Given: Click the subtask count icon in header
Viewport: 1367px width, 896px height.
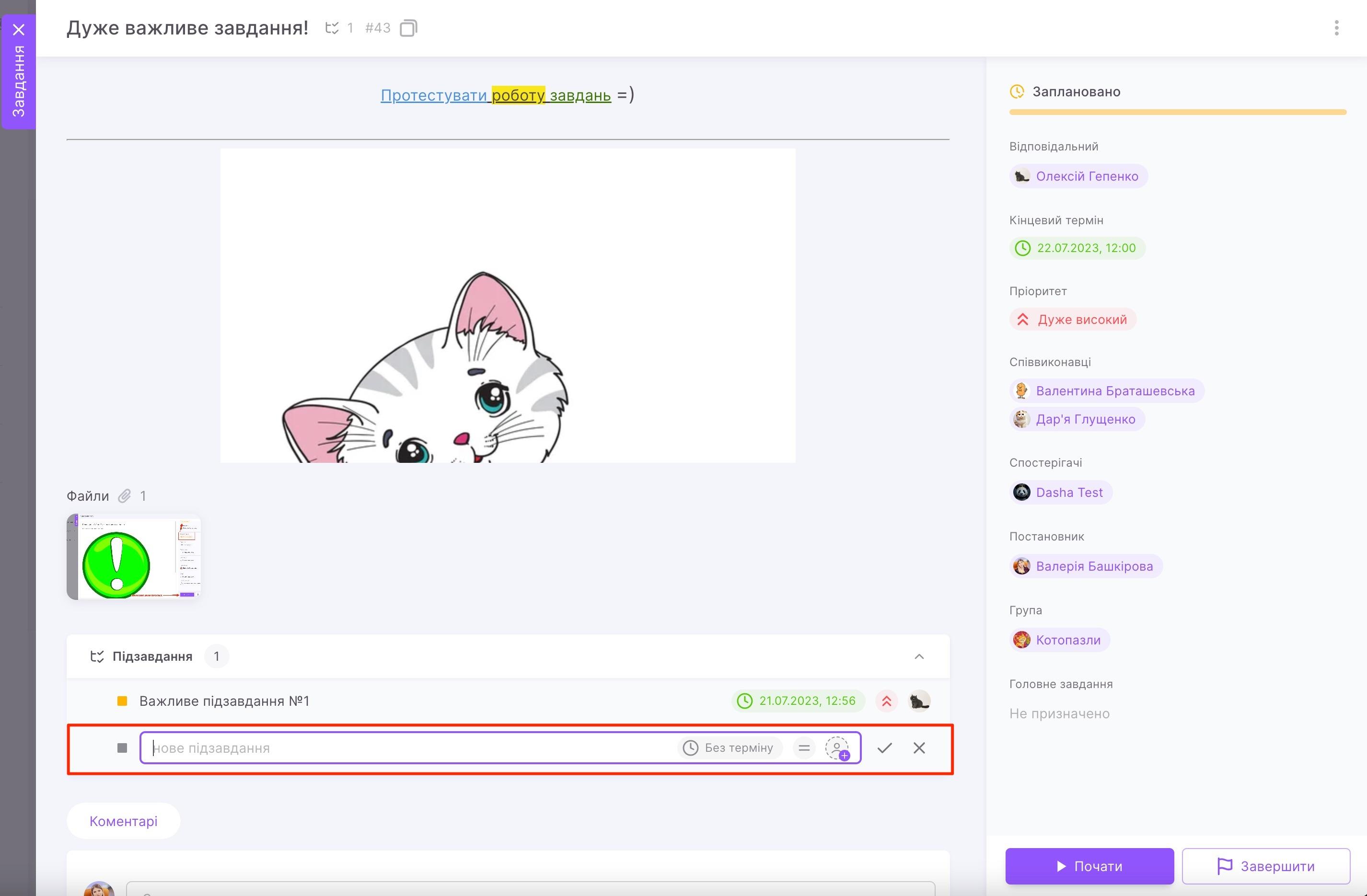Looking at the screenshot, I should (332, 28).
